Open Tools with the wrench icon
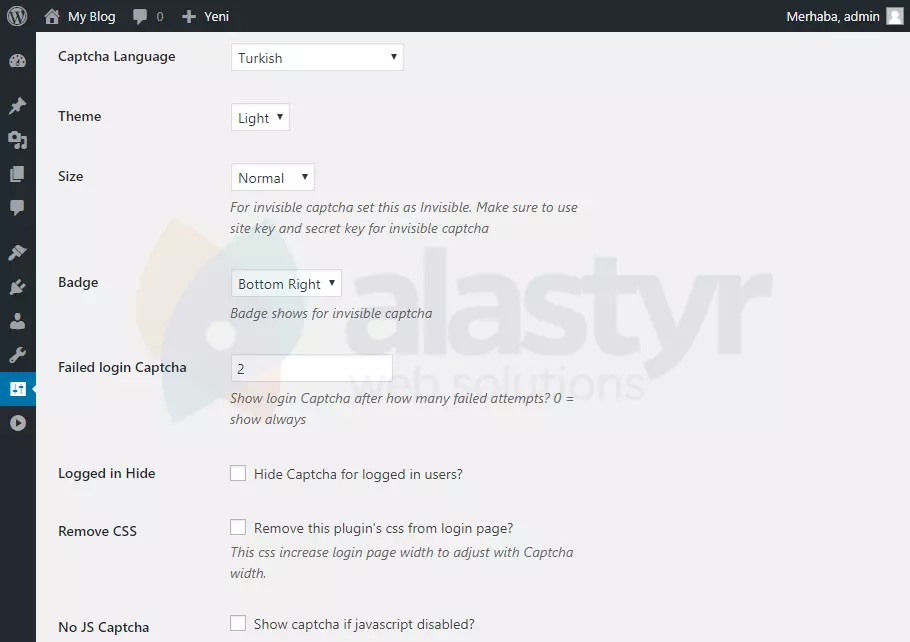This screenshot has height=642, width=910. click(x=17, y=353)
